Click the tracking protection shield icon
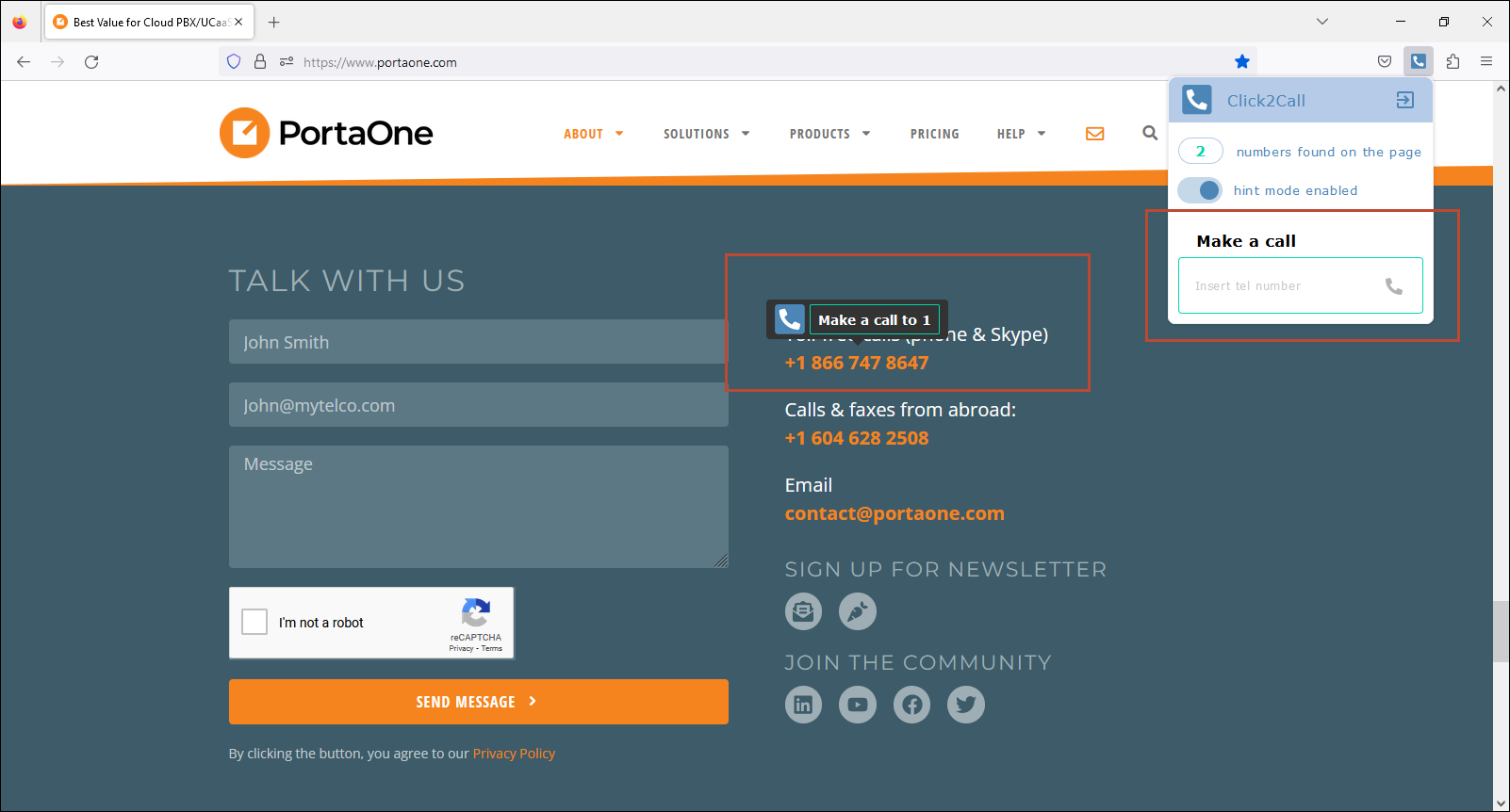Viewport: 1510px width, 812px height. (x=234, y=62)
